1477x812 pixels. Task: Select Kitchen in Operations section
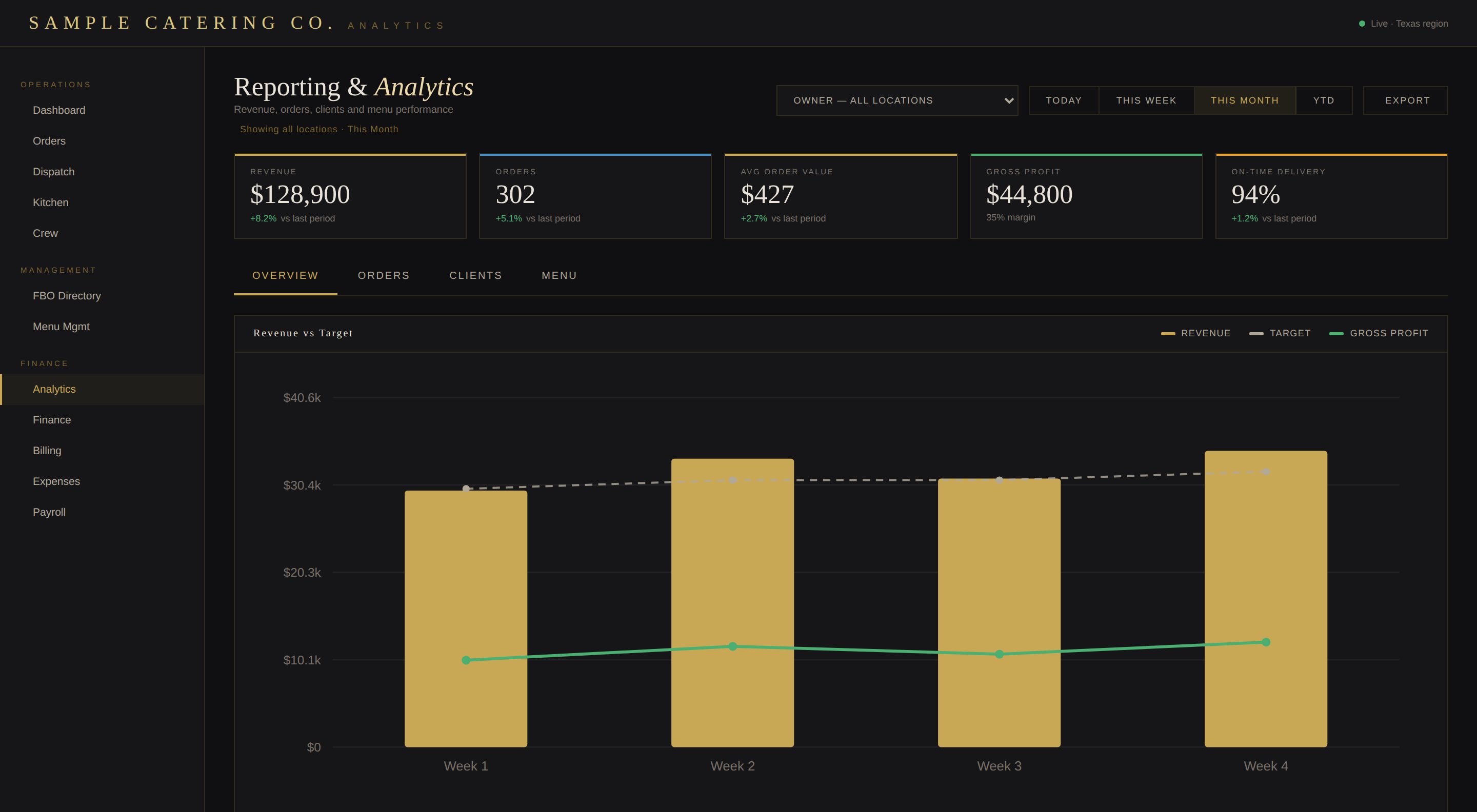[x=102, y=202]
